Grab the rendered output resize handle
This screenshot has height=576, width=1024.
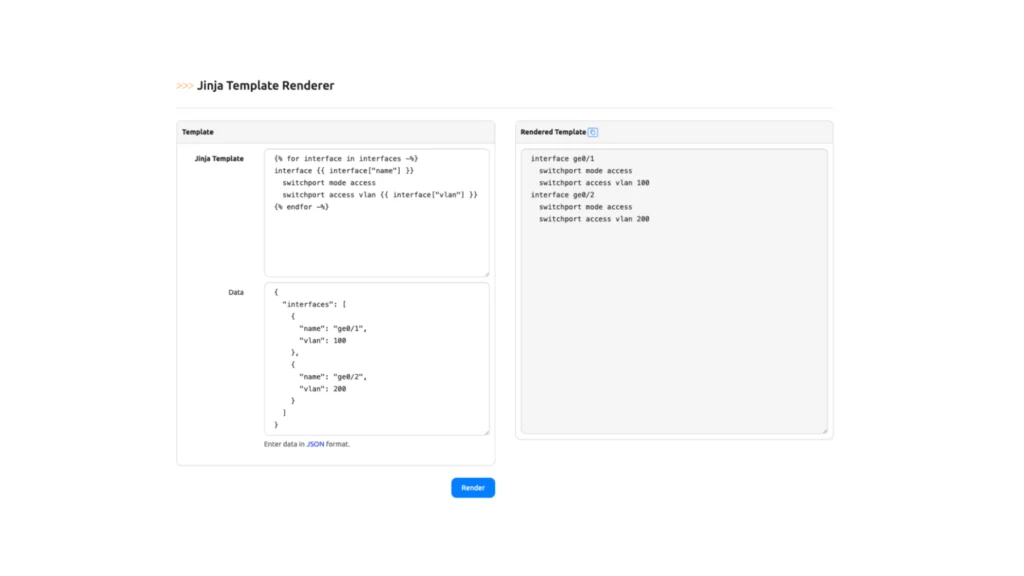coord(824,430)
